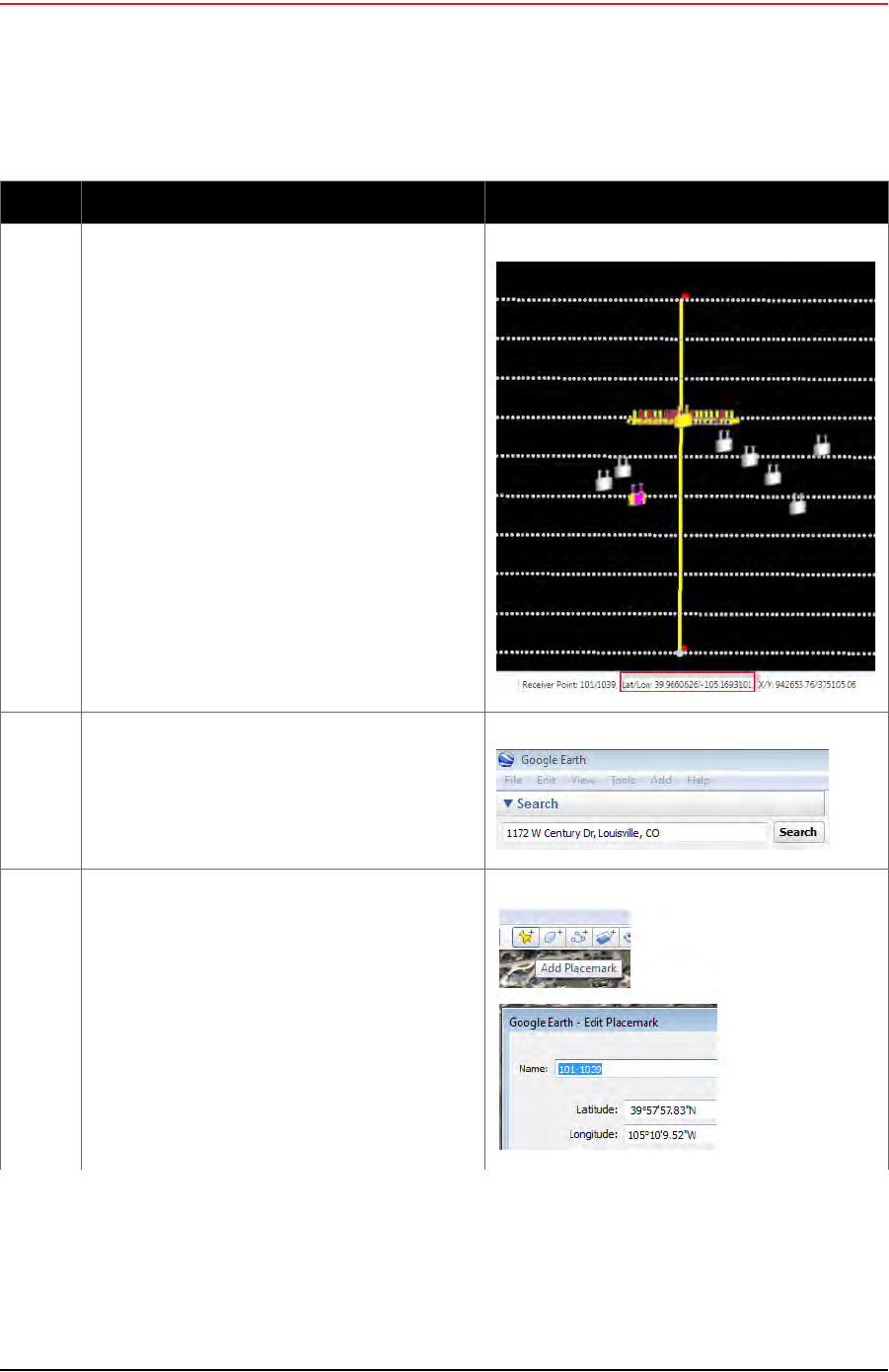Viewport: 889px width, 1372px height.
Task: Click the address search input field
Action: [x=634, y=833]
